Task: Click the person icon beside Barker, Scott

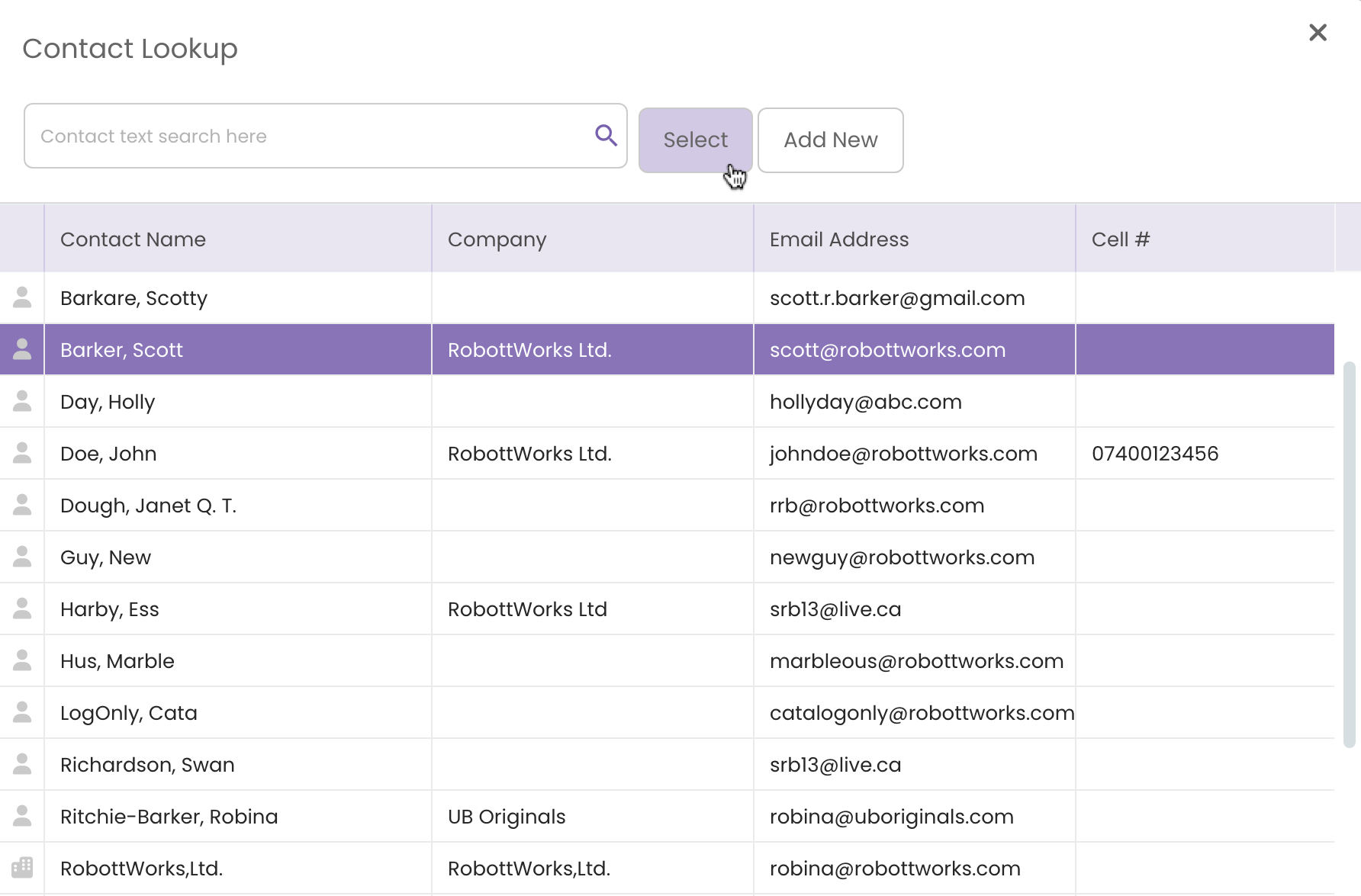Action: point(22,349)
